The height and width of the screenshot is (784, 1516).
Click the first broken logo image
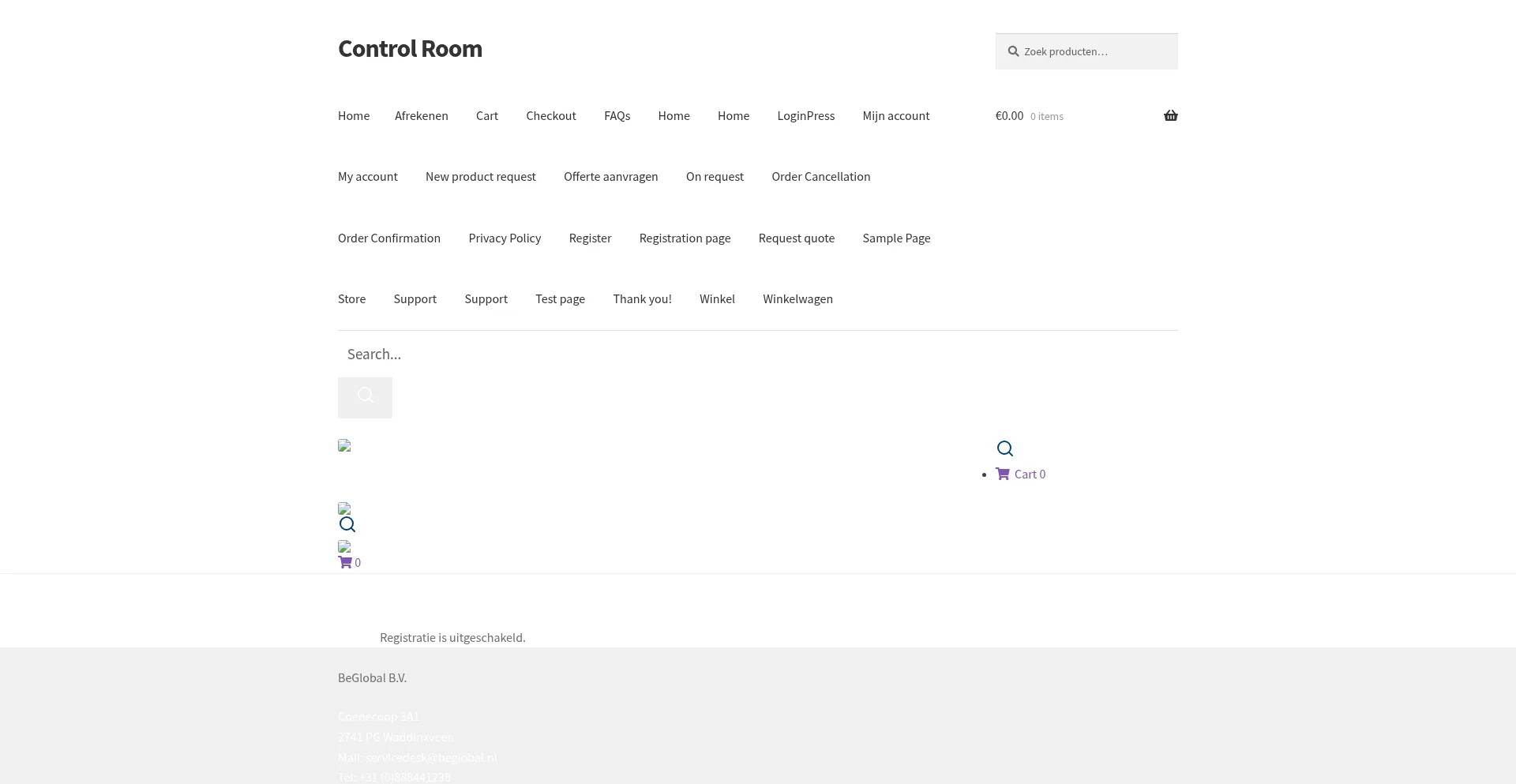pyautogui.click(x=344, y=445)
